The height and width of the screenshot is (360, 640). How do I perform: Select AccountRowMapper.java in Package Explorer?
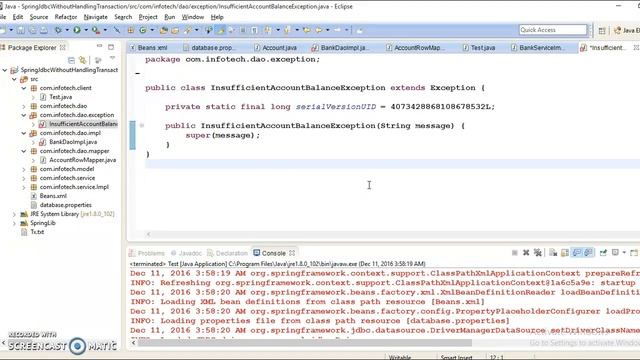pos(82,160)
